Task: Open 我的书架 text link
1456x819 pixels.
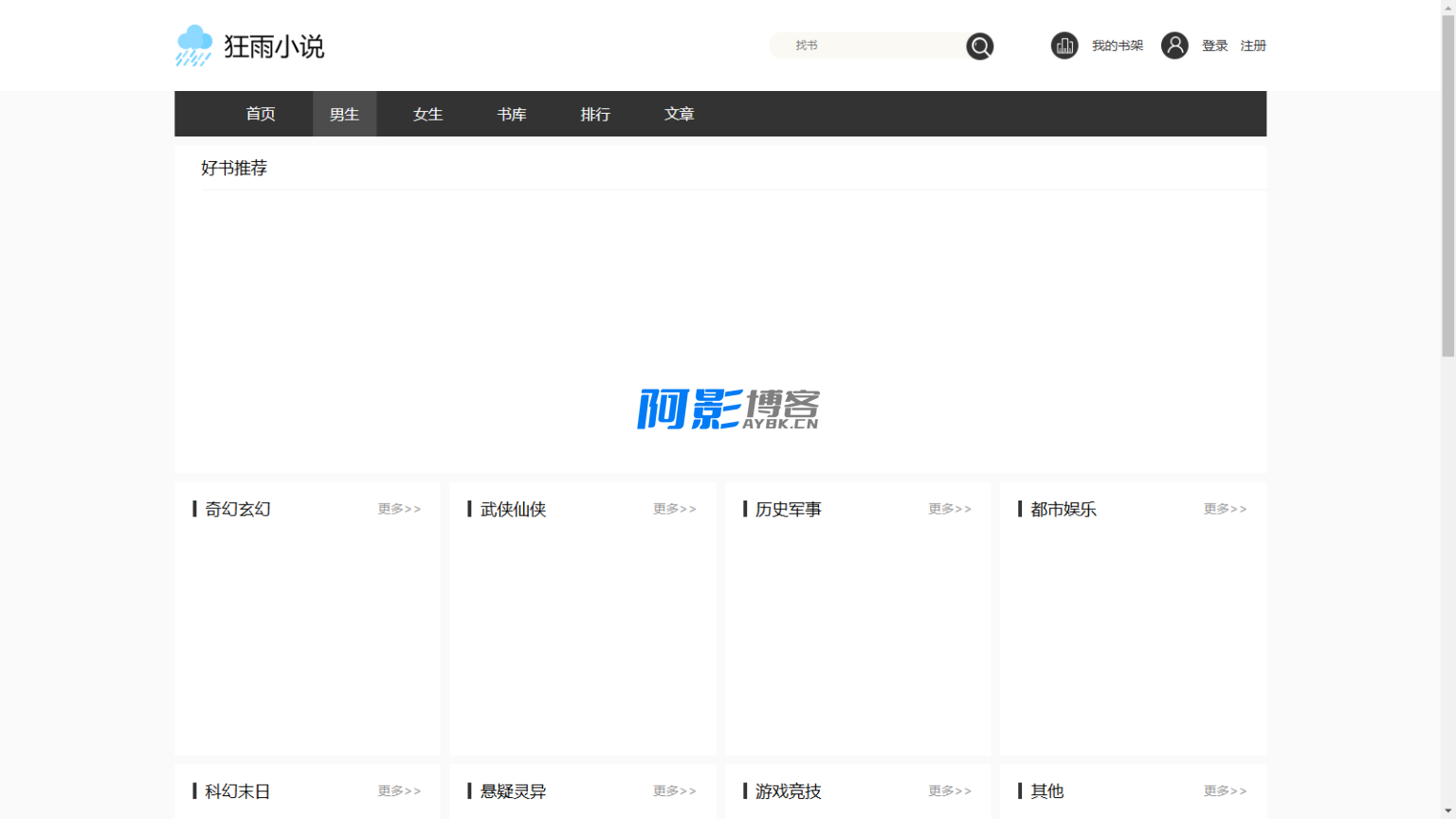Action: point(1117,45)
